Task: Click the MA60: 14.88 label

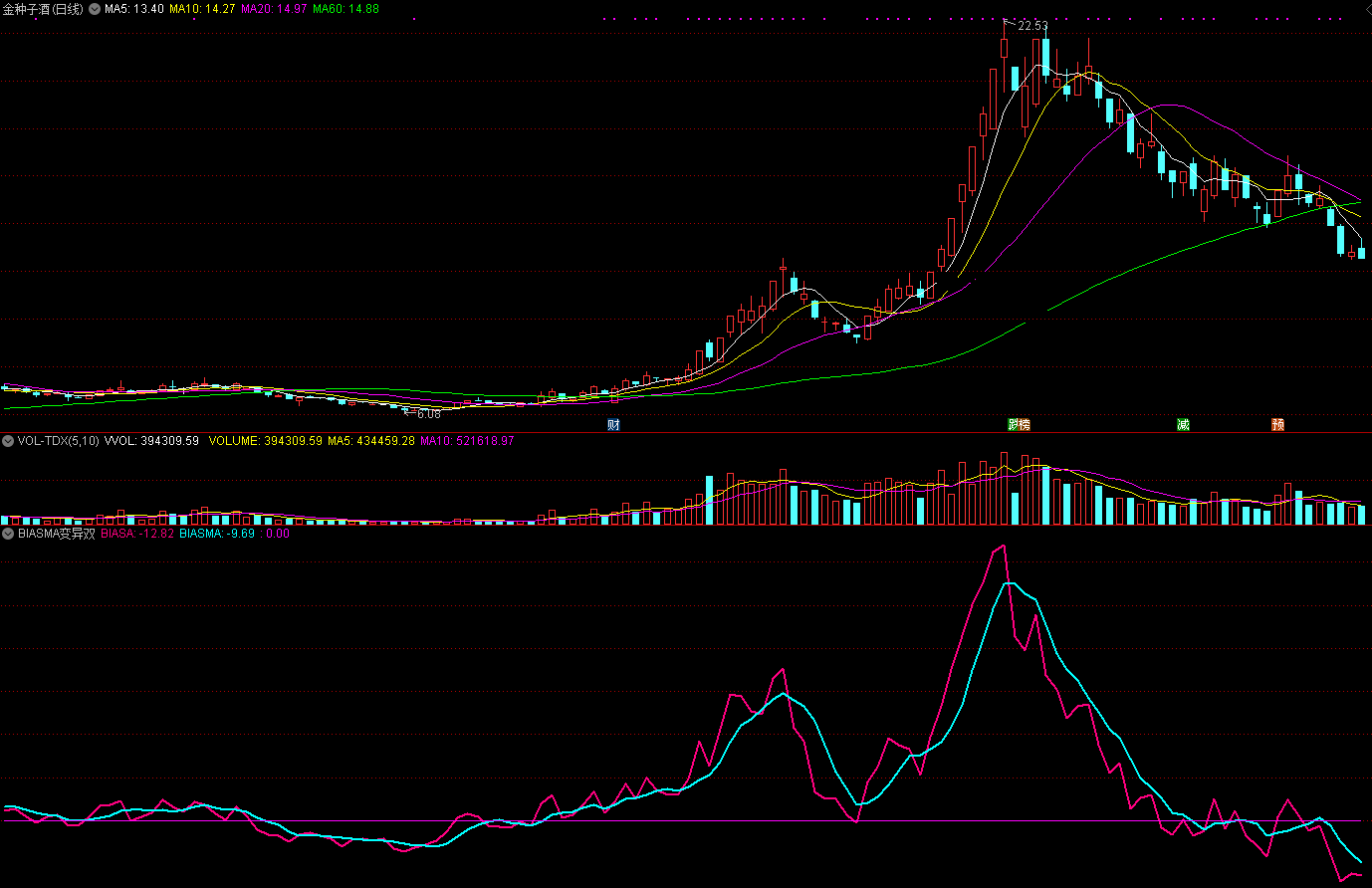Action: coord(345,9)
